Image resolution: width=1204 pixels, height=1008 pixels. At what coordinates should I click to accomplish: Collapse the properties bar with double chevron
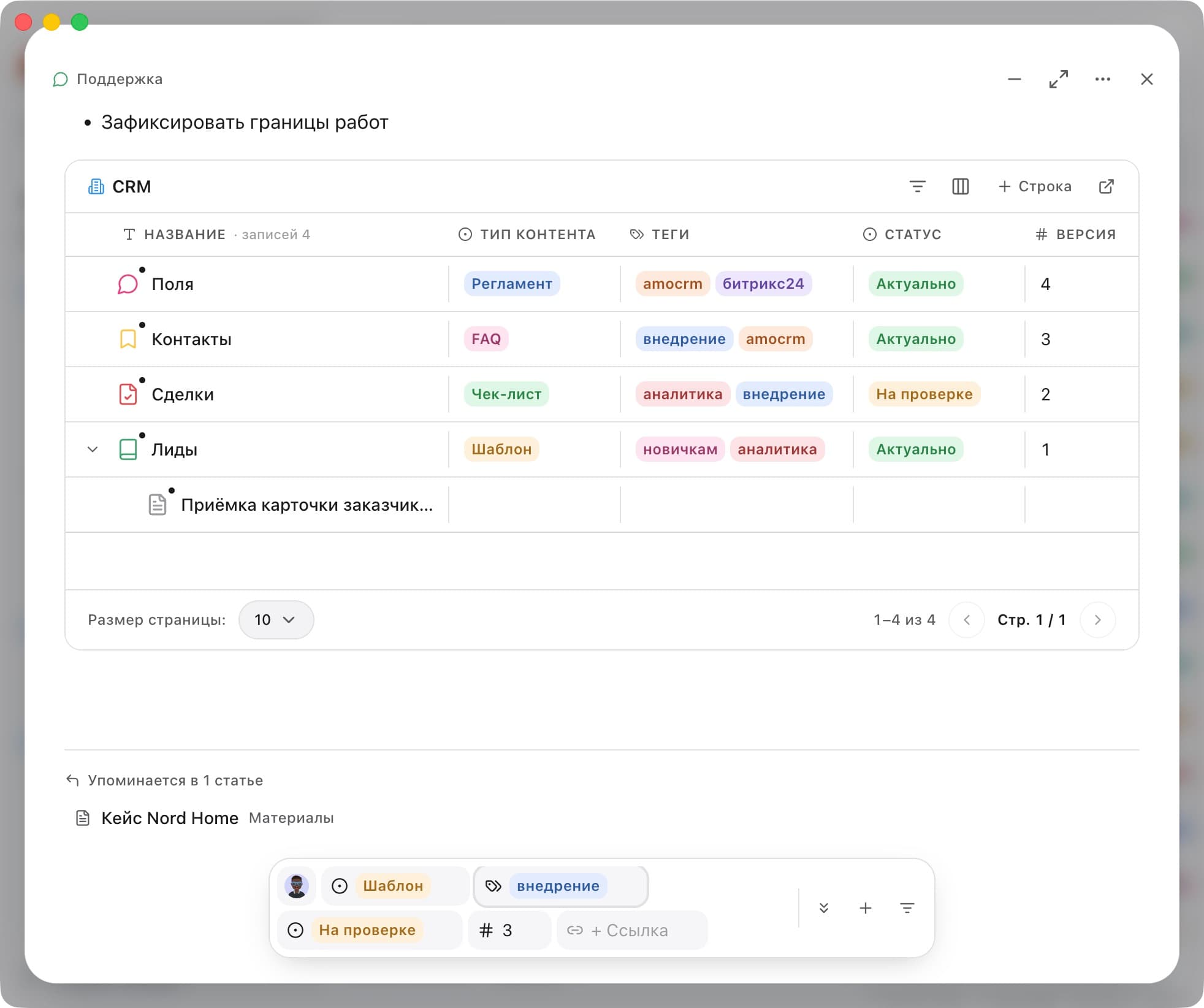pos(824,908)
